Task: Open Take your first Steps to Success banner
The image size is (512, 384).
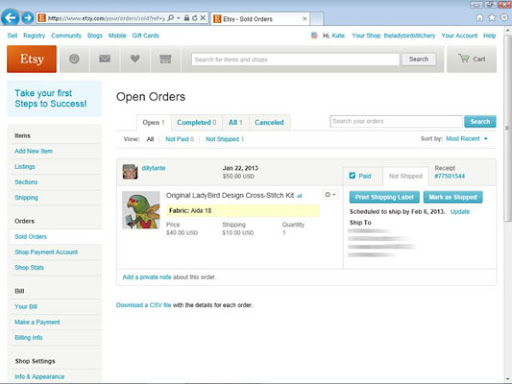Action: point(54,98)
